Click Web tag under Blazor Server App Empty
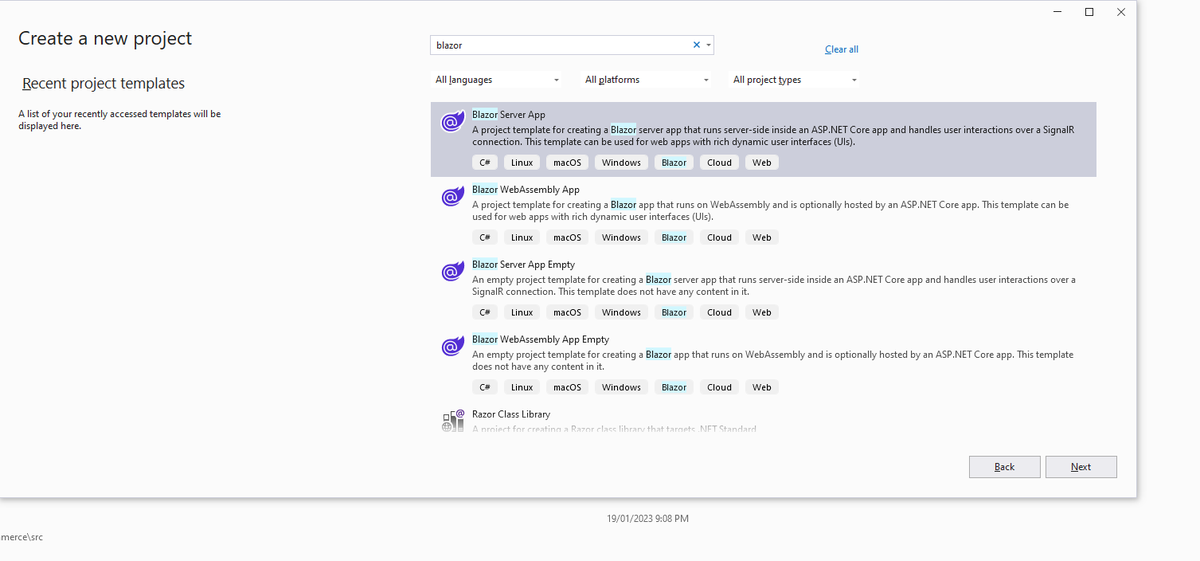Viewport: 1200px width, 561px height. (762, 312)
